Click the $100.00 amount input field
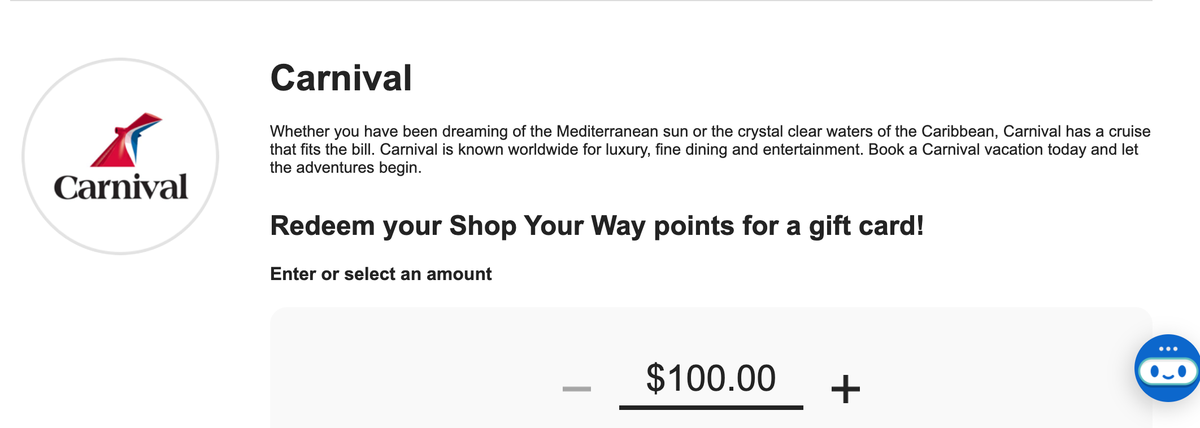The height and width of the screenshot is (428, 1200). coord(711,379)
